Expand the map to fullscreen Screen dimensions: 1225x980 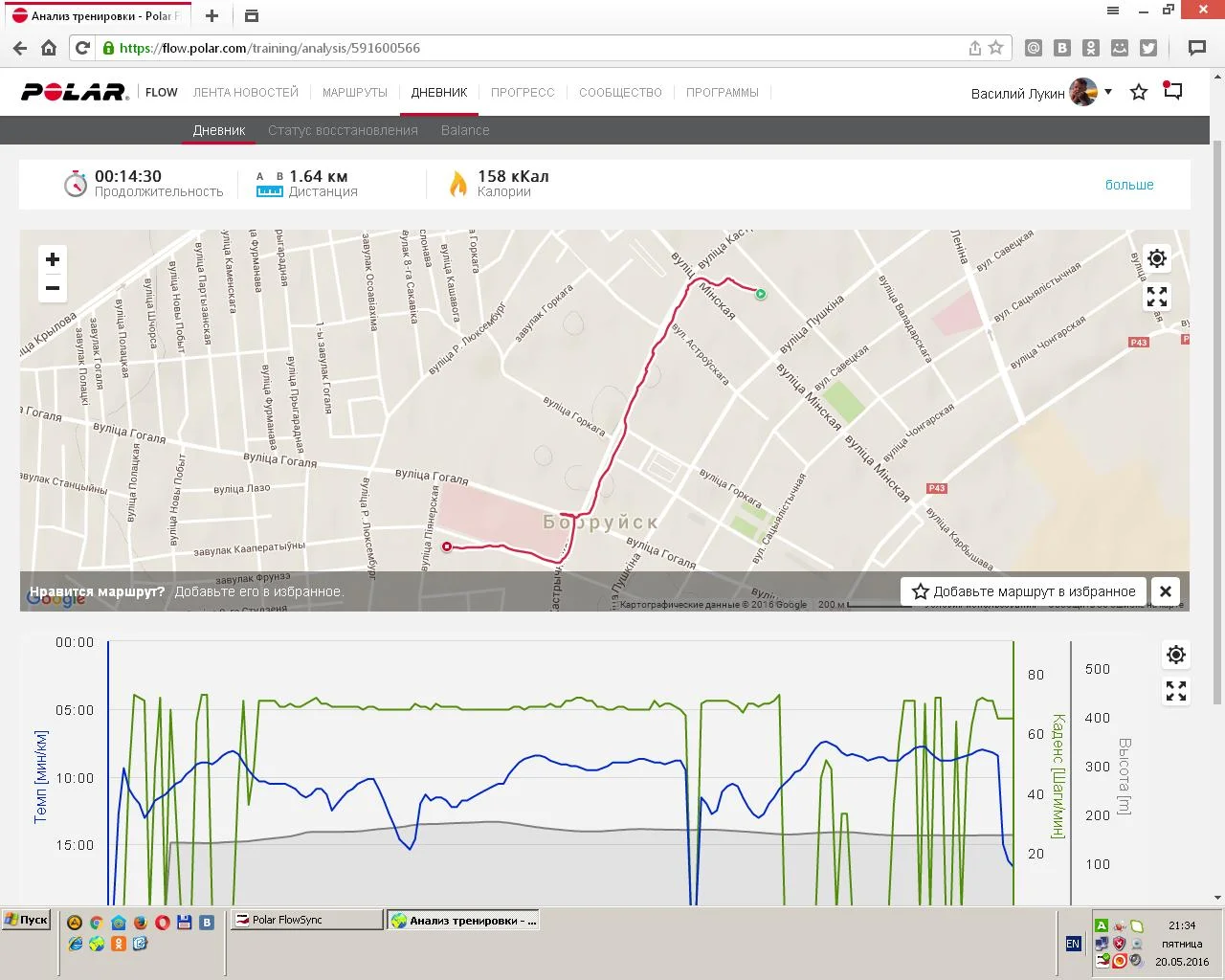coord(1157,297)
